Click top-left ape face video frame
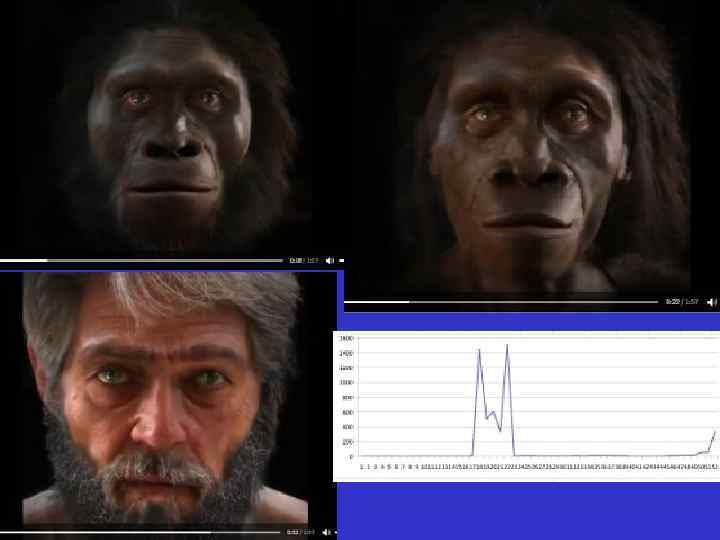Image resolution: width=720 pixels, height=540 pixels. tap(172, 128)
